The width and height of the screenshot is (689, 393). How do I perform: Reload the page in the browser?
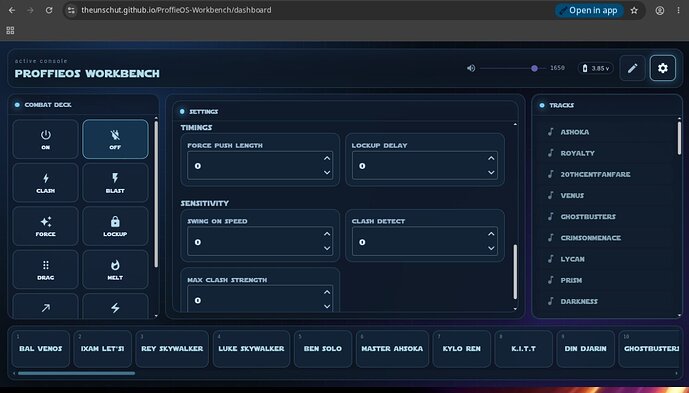click(x=49, y=10)
